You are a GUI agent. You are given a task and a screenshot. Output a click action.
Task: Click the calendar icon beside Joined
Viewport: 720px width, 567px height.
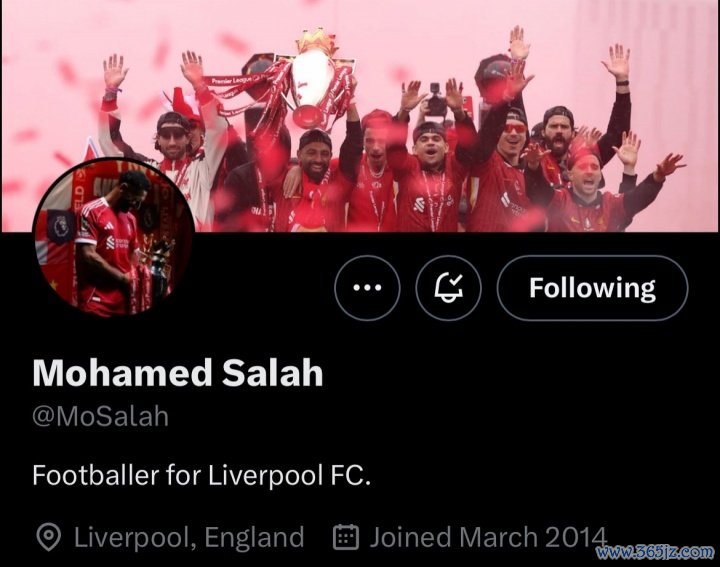click(x=345, y=537)
